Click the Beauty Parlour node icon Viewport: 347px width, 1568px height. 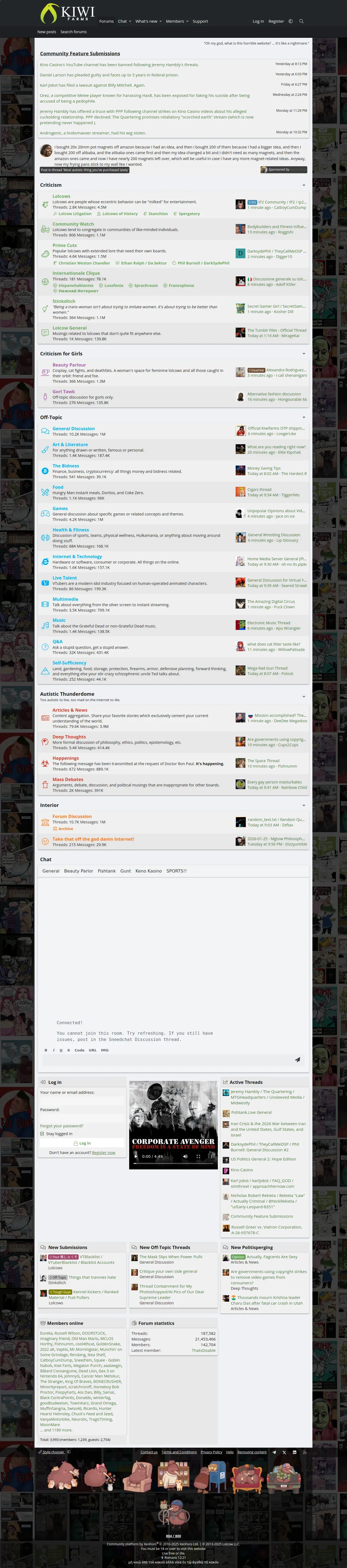pyautogui.click(x=45, y=372)
